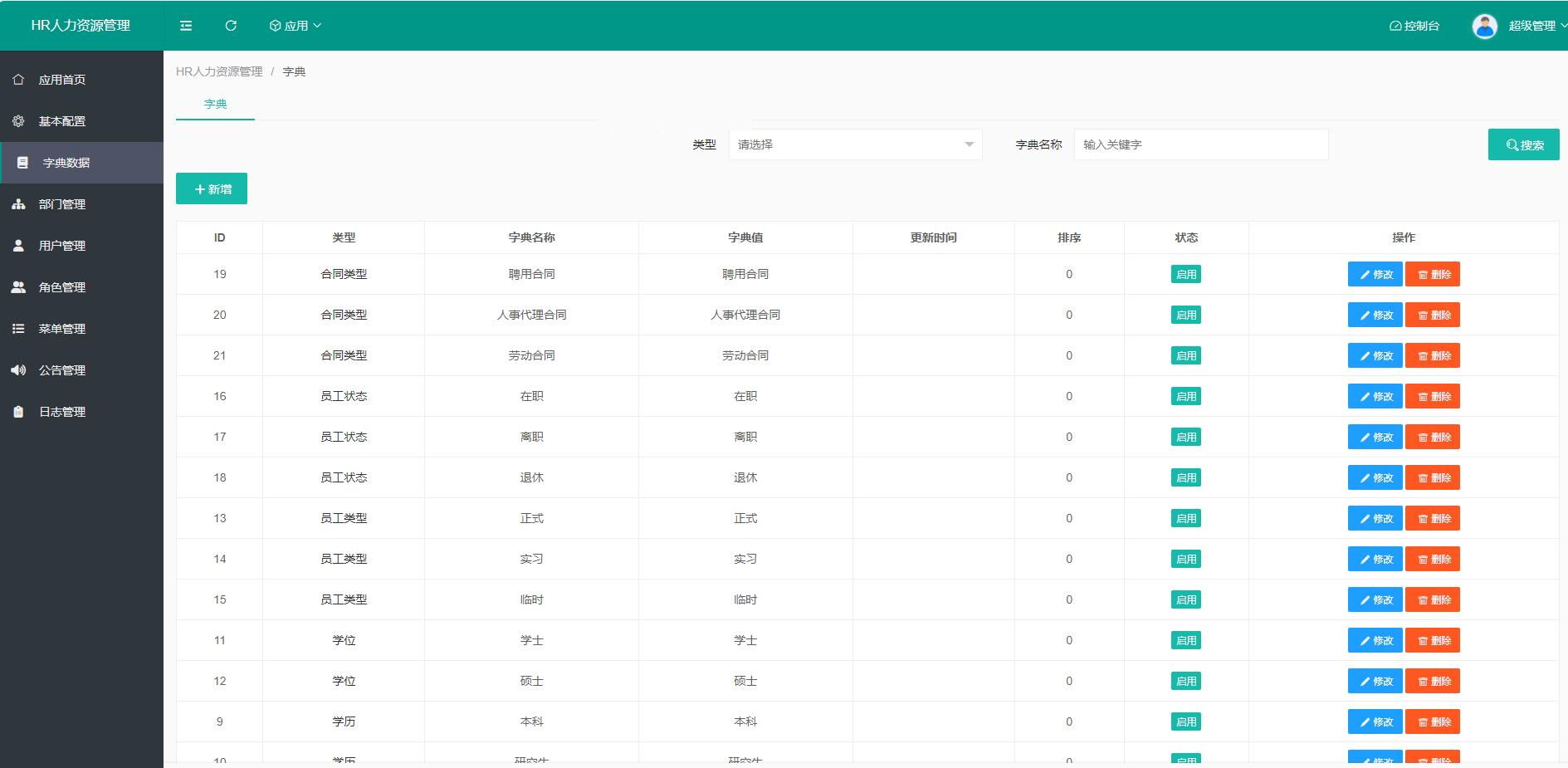Image resolution: width=1568 pixels, height=768 pixels.
Task: Toggle 启用 status for 劳动合同 row
Action: click(x=1185, y=355)
